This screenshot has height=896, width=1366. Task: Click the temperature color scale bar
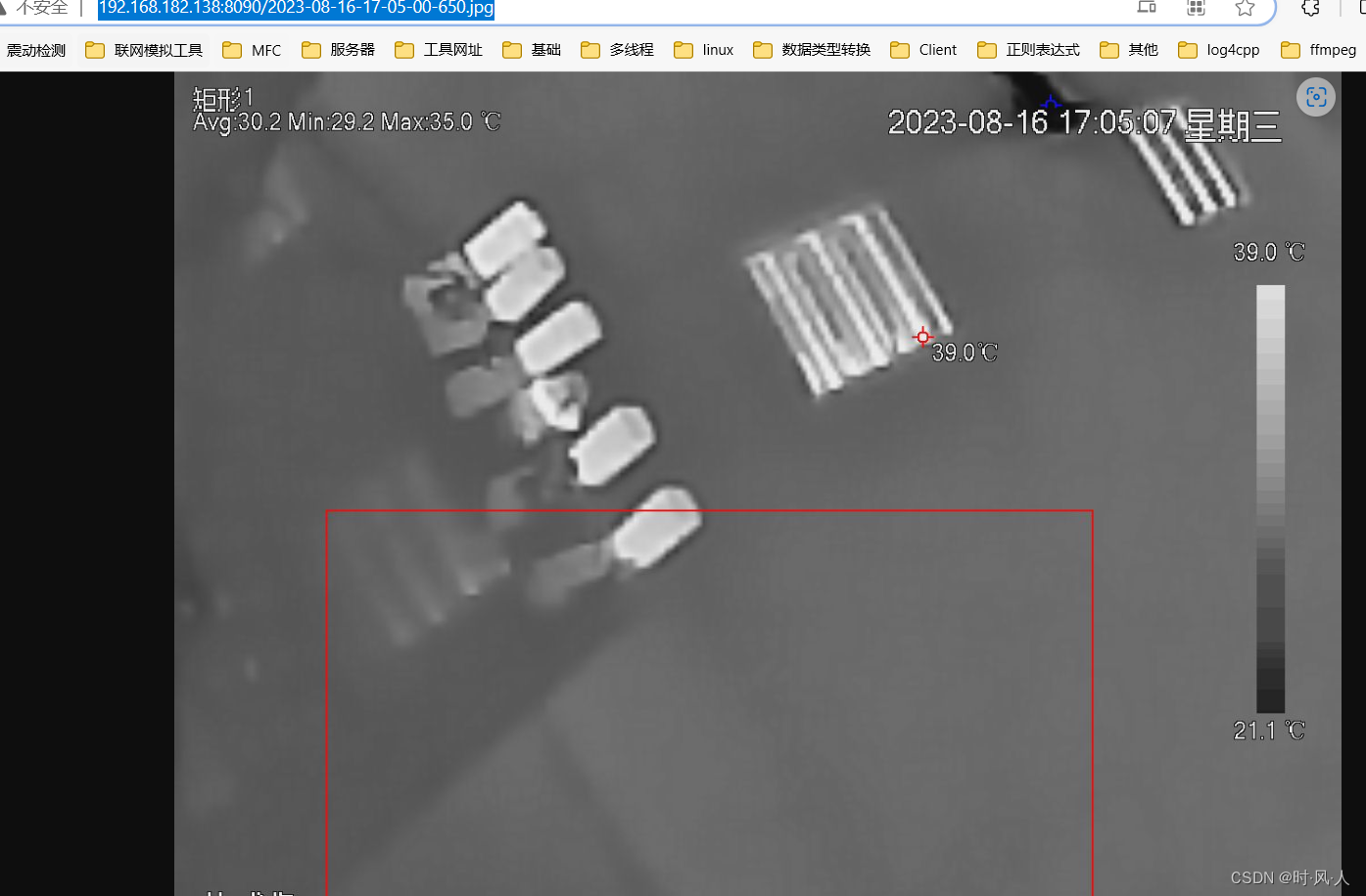[1270, 498]
